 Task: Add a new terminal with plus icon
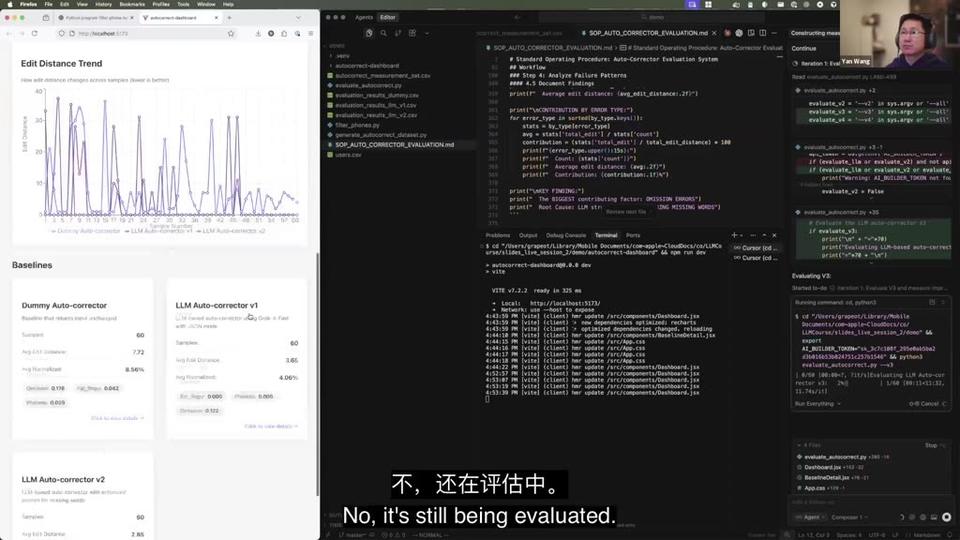733,235
